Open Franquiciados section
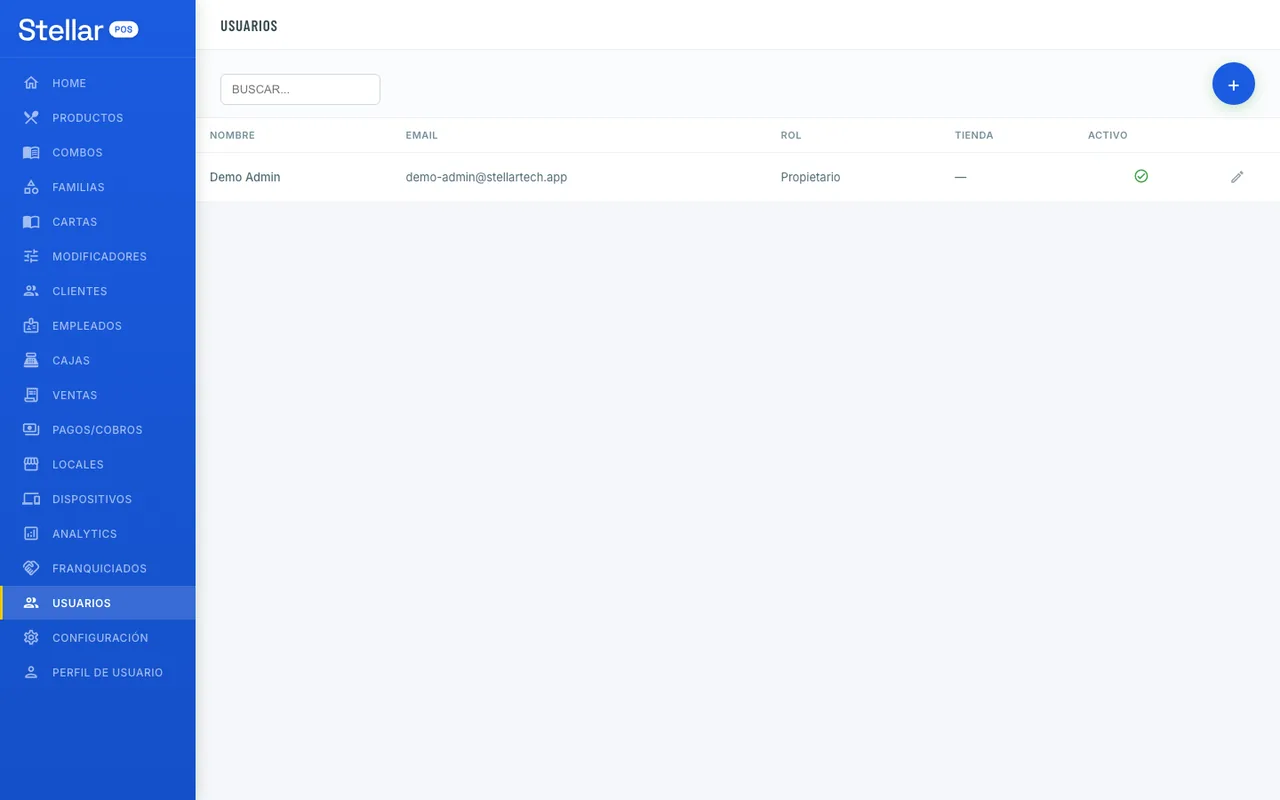 (x=98, y=569)
